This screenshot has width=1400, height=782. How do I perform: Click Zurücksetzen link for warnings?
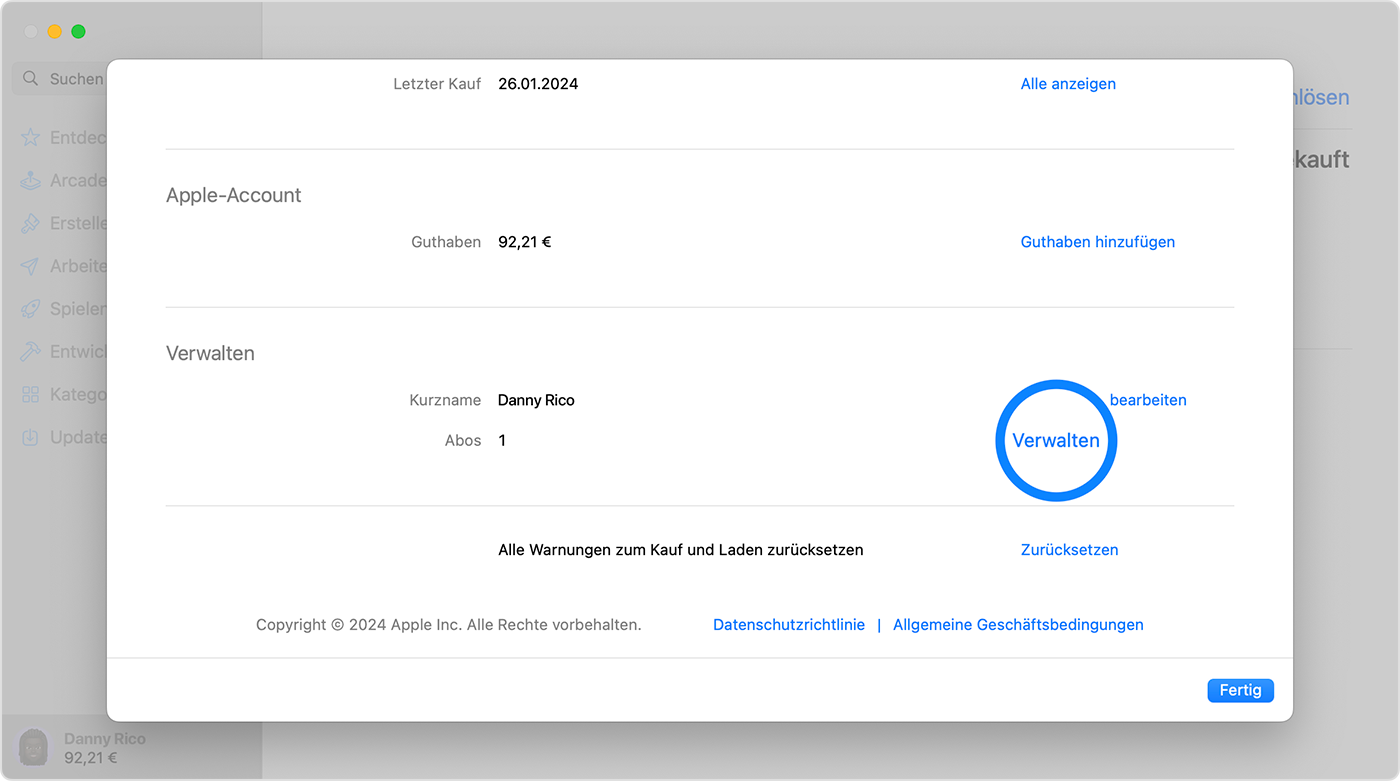[1069, 550]
